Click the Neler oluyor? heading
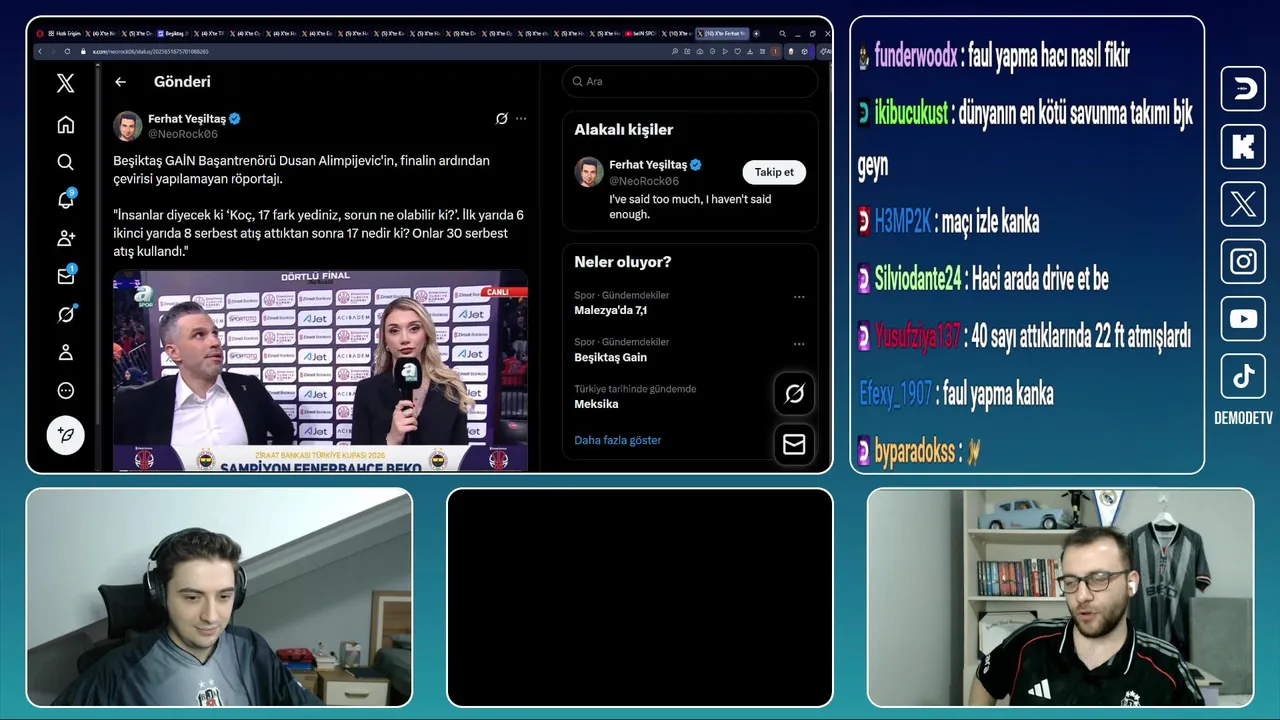 622,262
